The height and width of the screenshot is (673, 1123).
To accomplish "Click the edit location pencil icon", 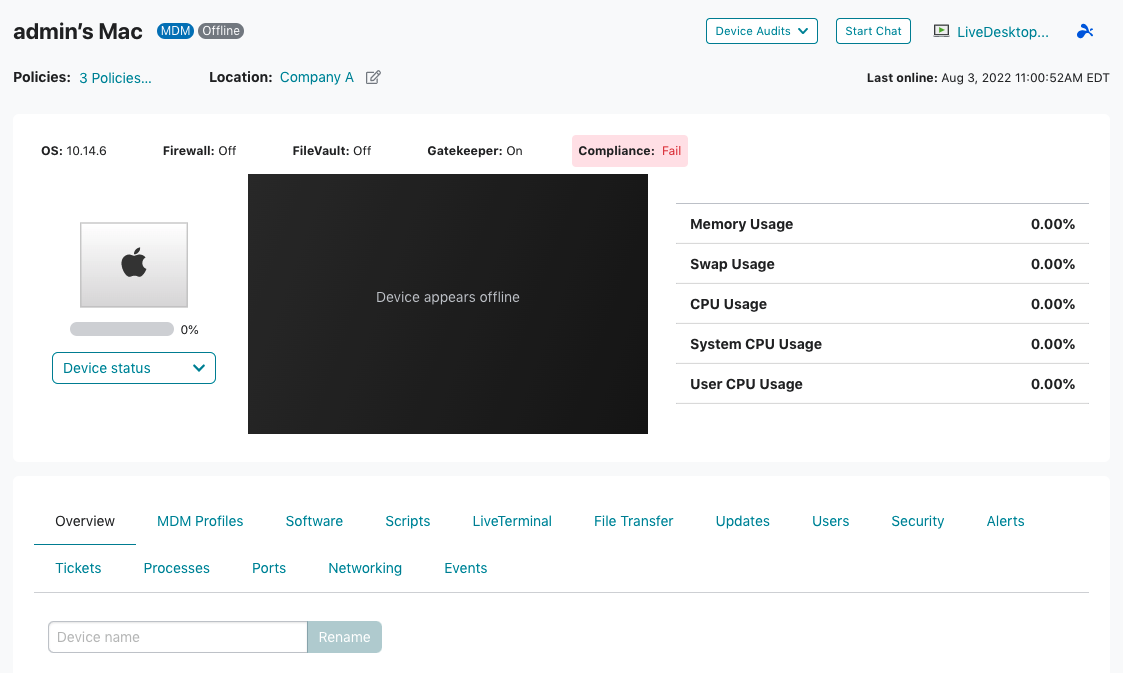I will (373, 77).
